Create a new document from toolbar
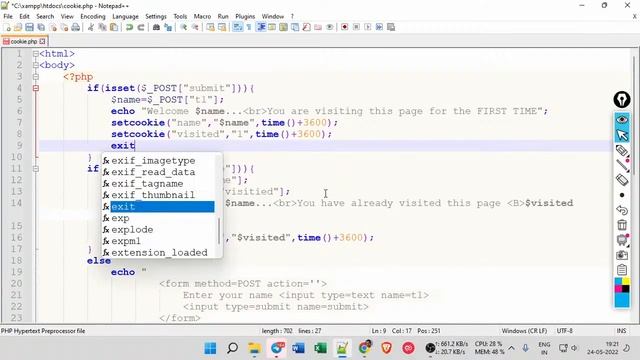Image resolution: width=640 pixels, height=360 pixels. tap(7, 27)
